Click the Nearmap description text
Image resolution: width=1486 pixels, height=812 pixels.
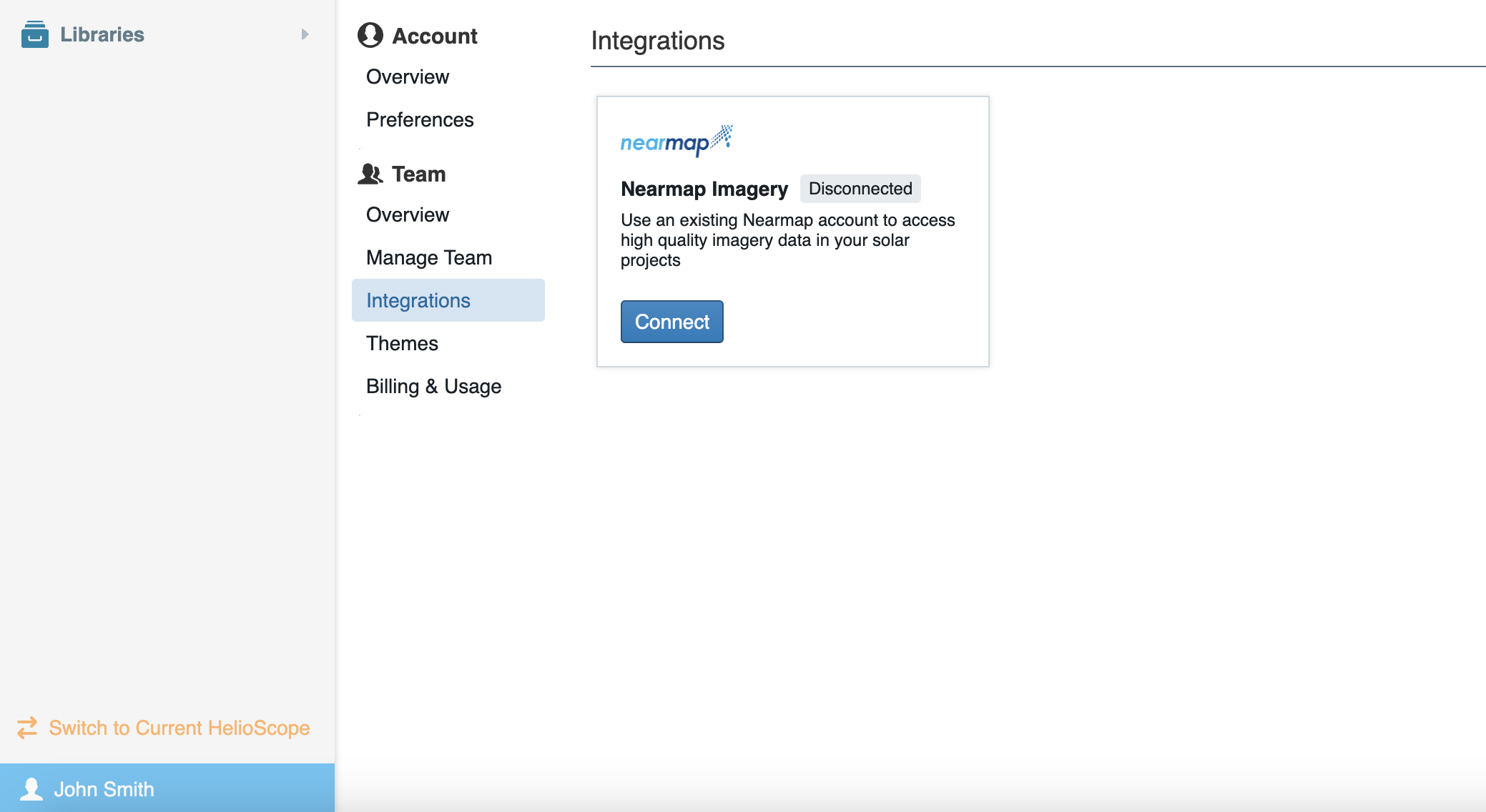pos(788,240)
